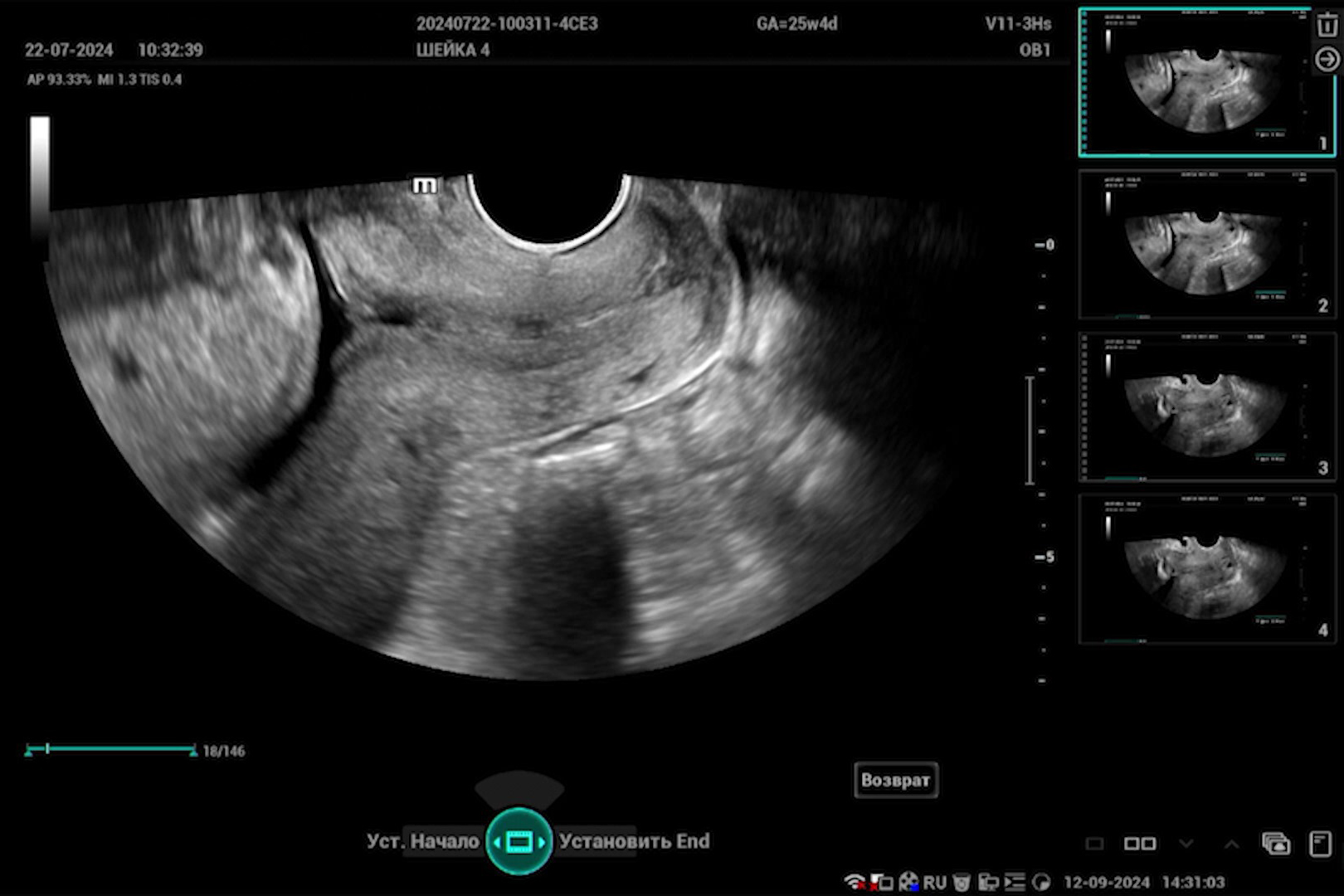Switch to single image layout
Image resolution: width=1344 pixels, height=896 pixels.
click(1094, 844)
